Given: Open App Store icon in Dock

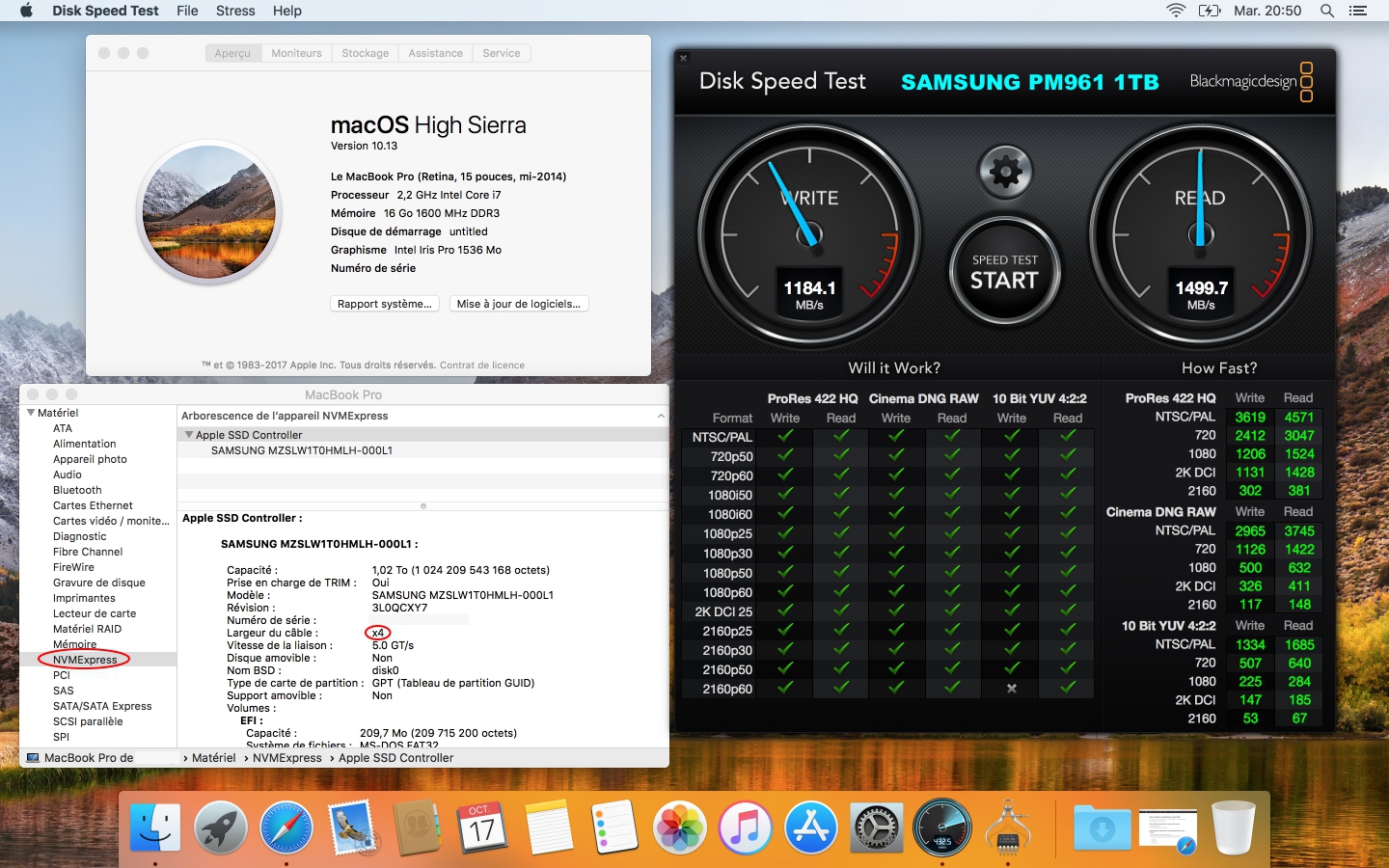Looking at the screenshot, I should click(811, 827).
